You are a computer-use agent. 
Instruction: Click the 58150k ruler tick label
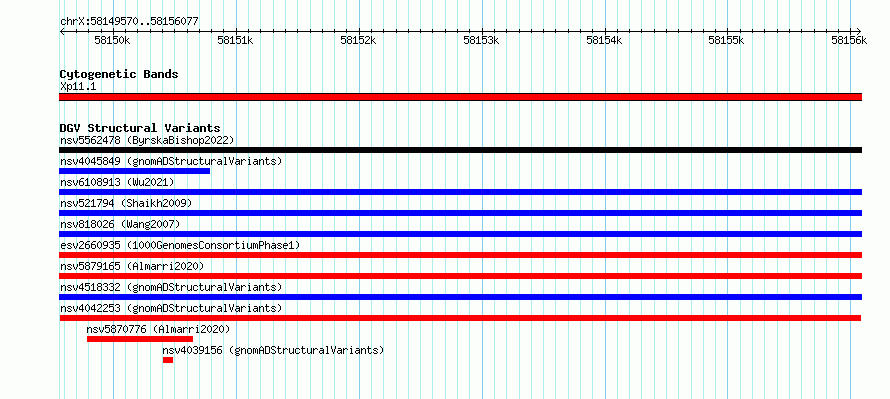pyautogui.click(x=112, y=41)
